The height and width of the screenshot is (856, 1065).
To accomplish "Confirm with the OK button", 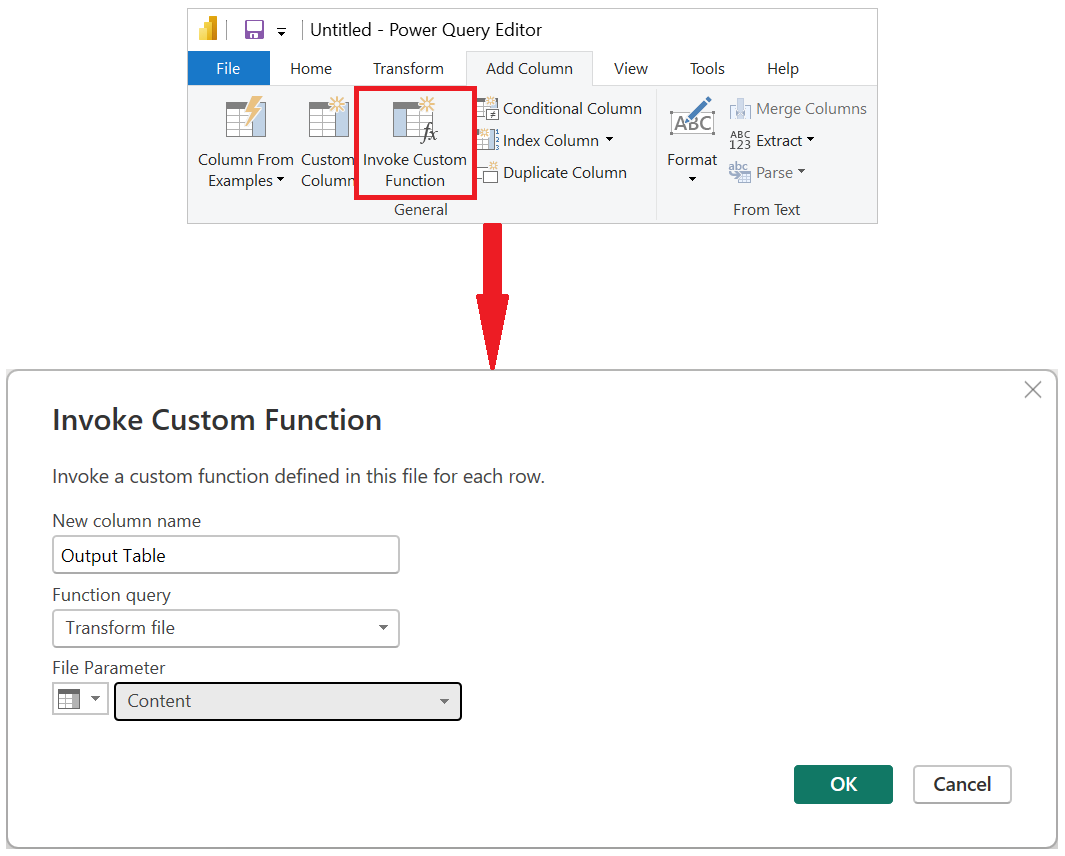I will coord(843,784).
